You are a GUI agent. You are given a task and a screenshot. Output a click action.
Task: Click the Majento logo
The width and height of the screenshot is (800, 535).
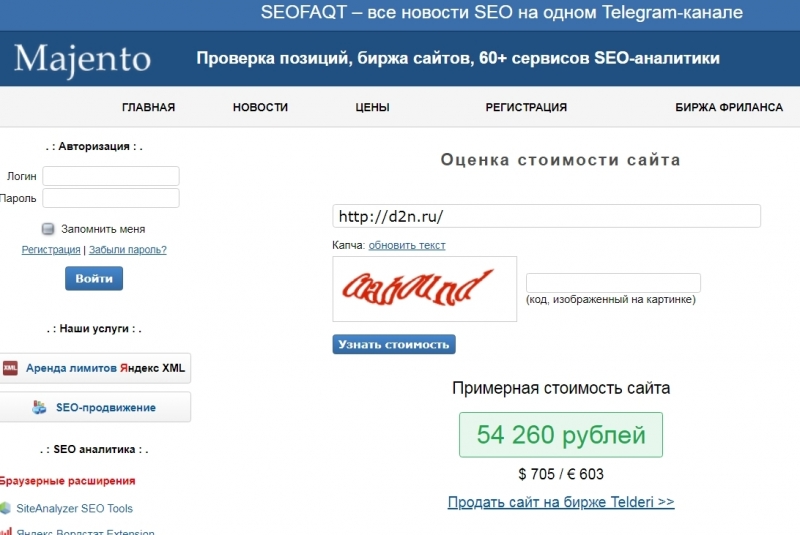83,60
